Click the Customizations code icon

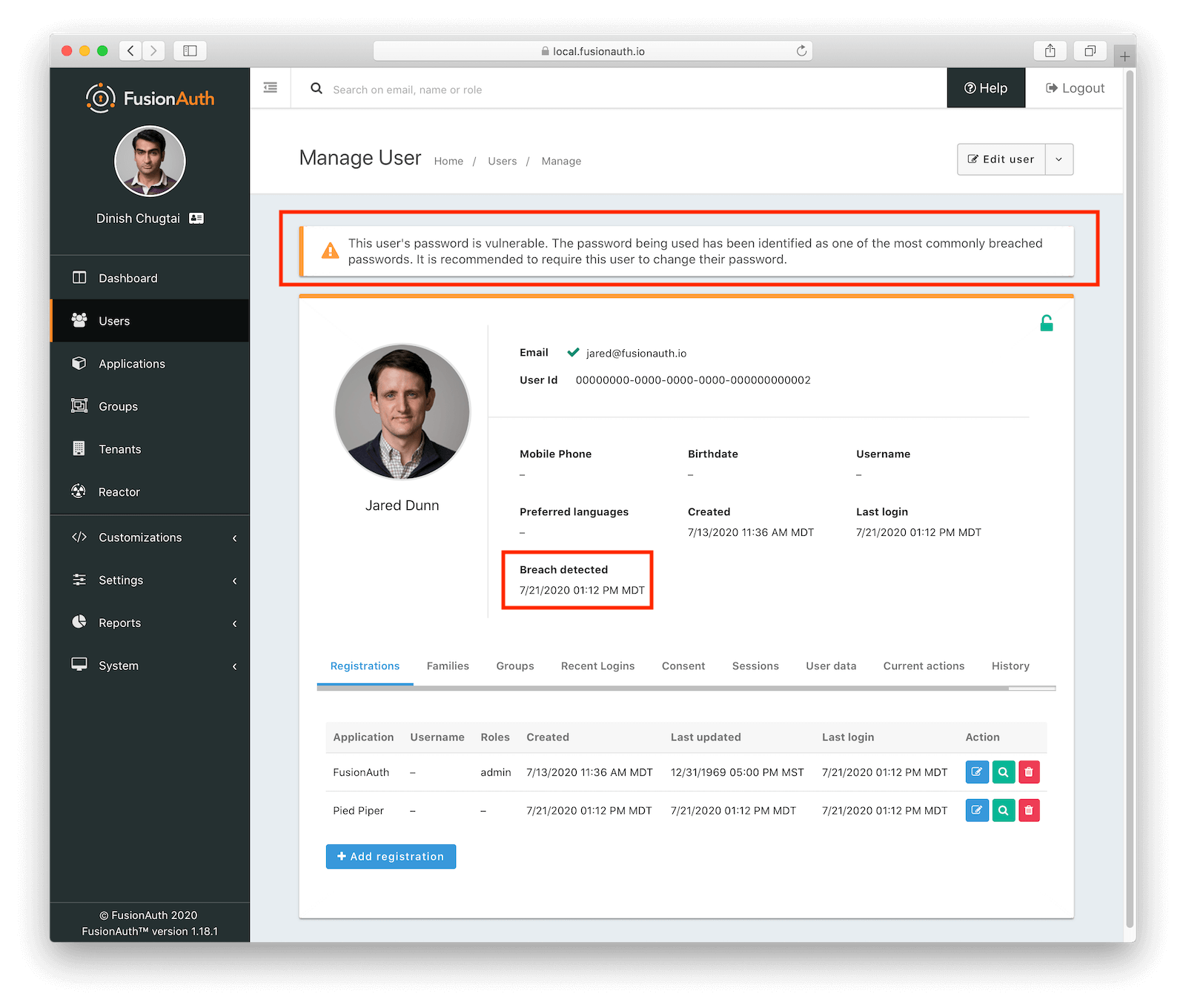click(79, 537)
